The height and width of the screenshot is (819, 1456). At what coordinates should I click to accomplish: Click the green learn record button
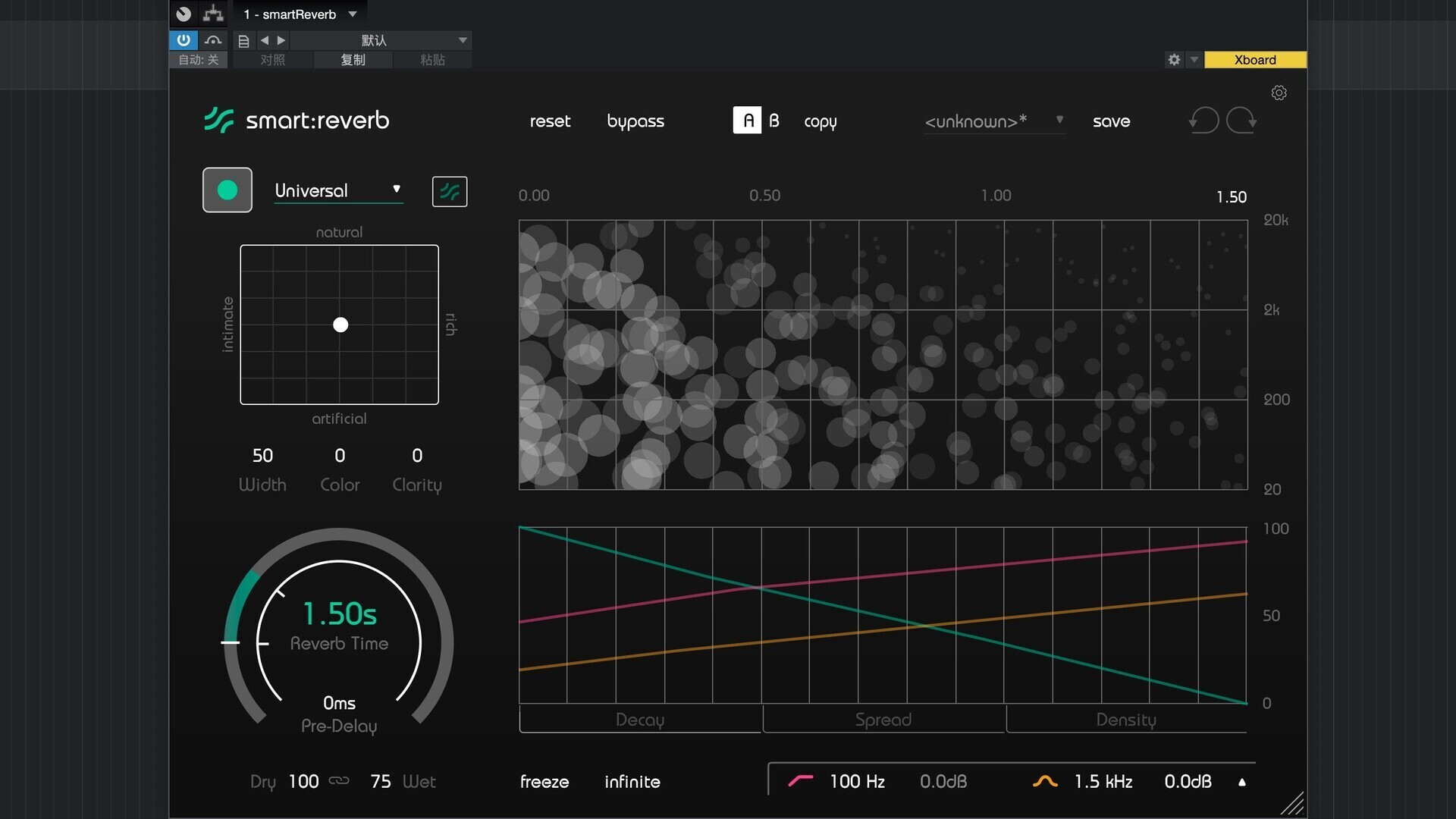click(227, 190)
